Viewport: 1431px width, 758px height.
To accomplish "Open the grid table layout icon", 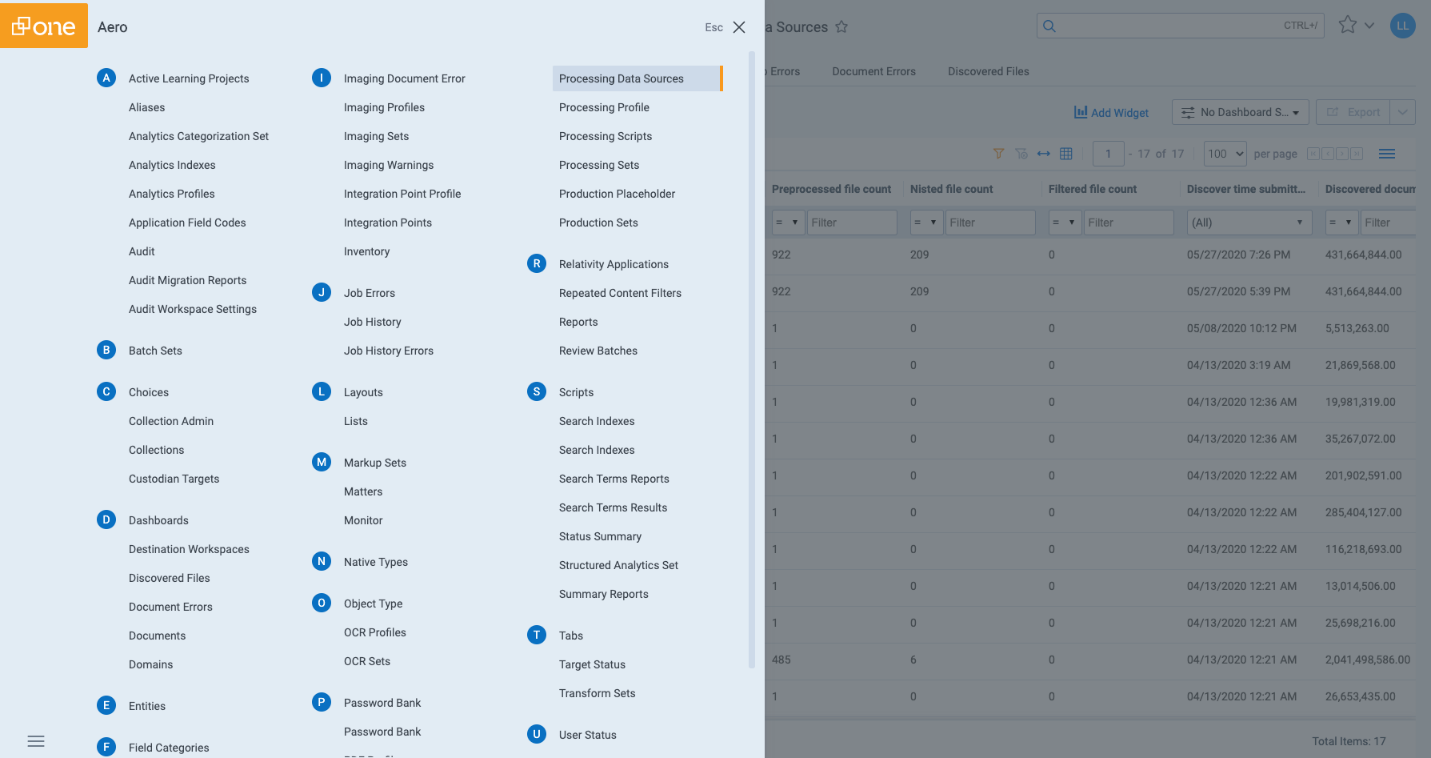I will coord(1066,153).
